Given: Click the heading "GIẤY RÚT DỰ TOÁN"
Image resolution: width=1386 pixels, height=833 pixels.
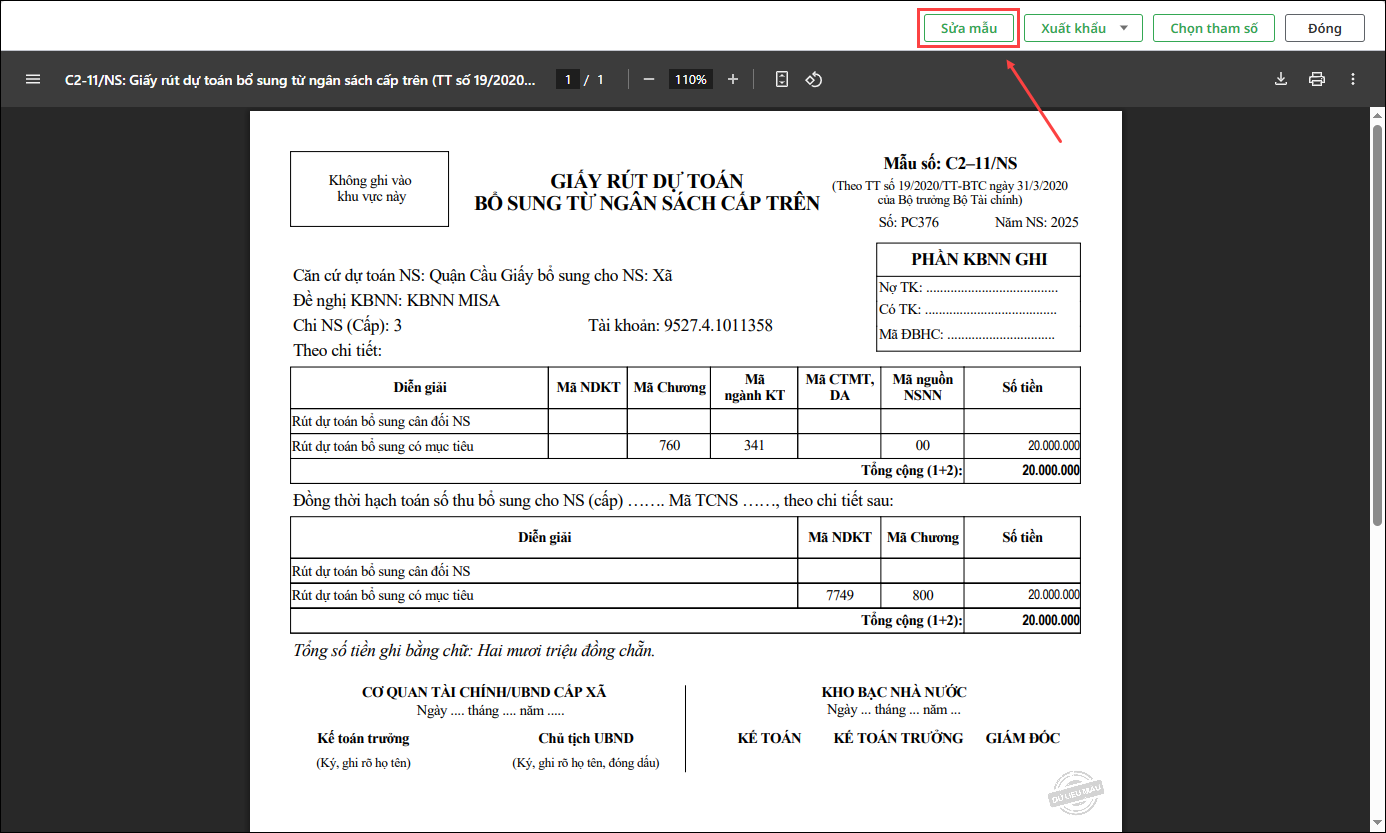Looking at the screenshot, I should coord(647,181).
